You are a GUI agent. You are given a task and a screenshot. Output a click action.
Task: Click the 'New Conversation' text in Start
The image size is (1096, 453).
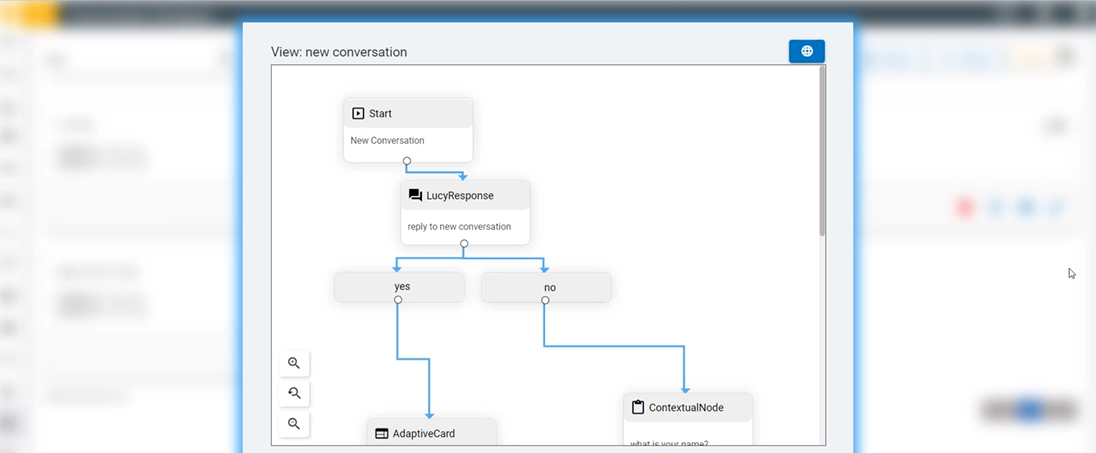click(x=387, y=141)
